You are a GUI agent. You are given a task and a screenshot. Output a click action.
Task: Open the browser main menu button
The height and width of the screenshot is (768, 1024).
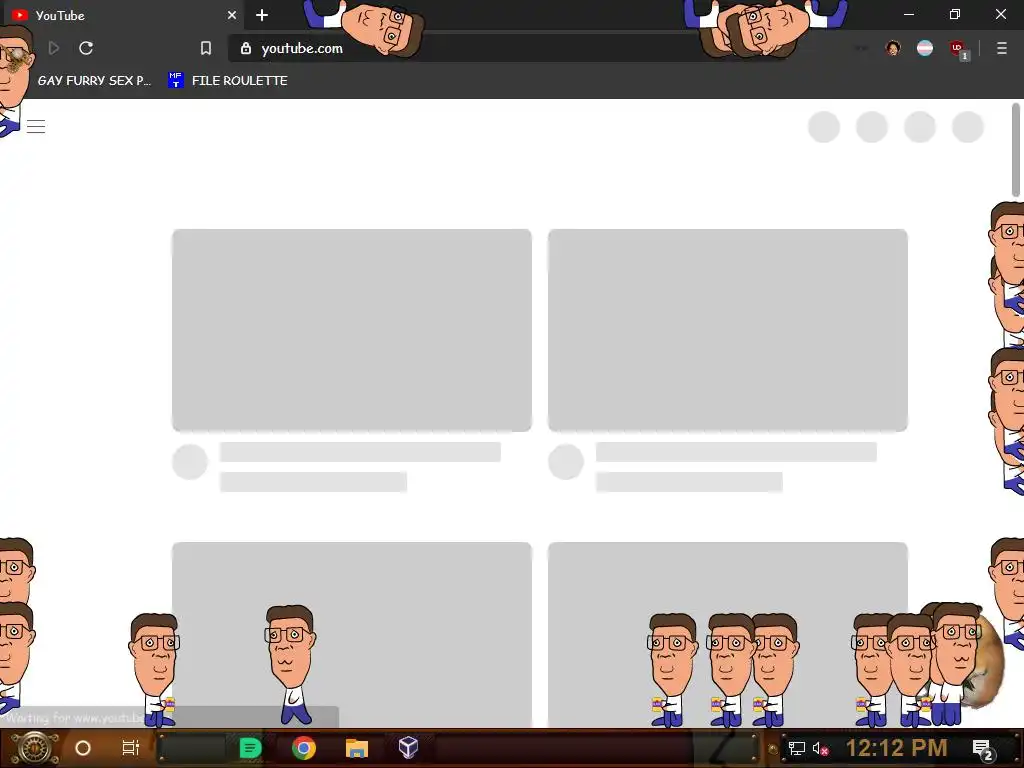pyautogui.click(x=1001, y=48)
